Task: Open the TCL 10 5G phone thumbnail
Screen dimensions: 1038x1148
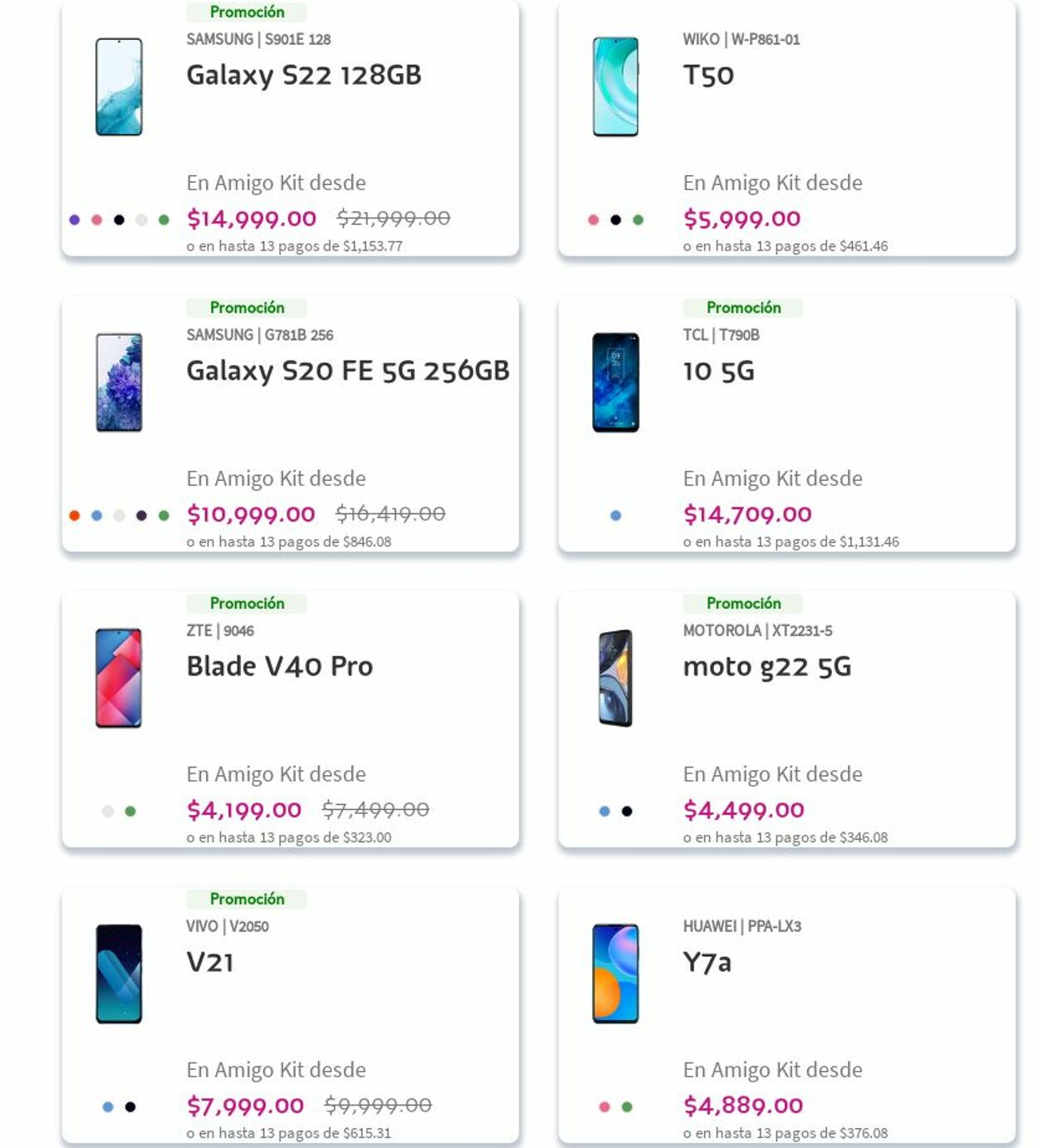Action: (615, 382)
